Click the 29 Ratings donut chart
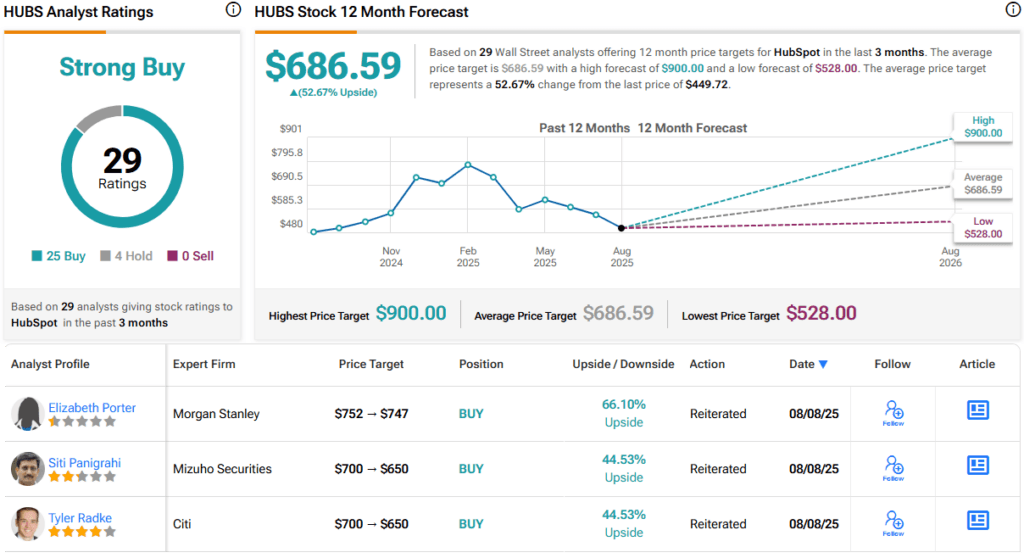 point(122,167)
